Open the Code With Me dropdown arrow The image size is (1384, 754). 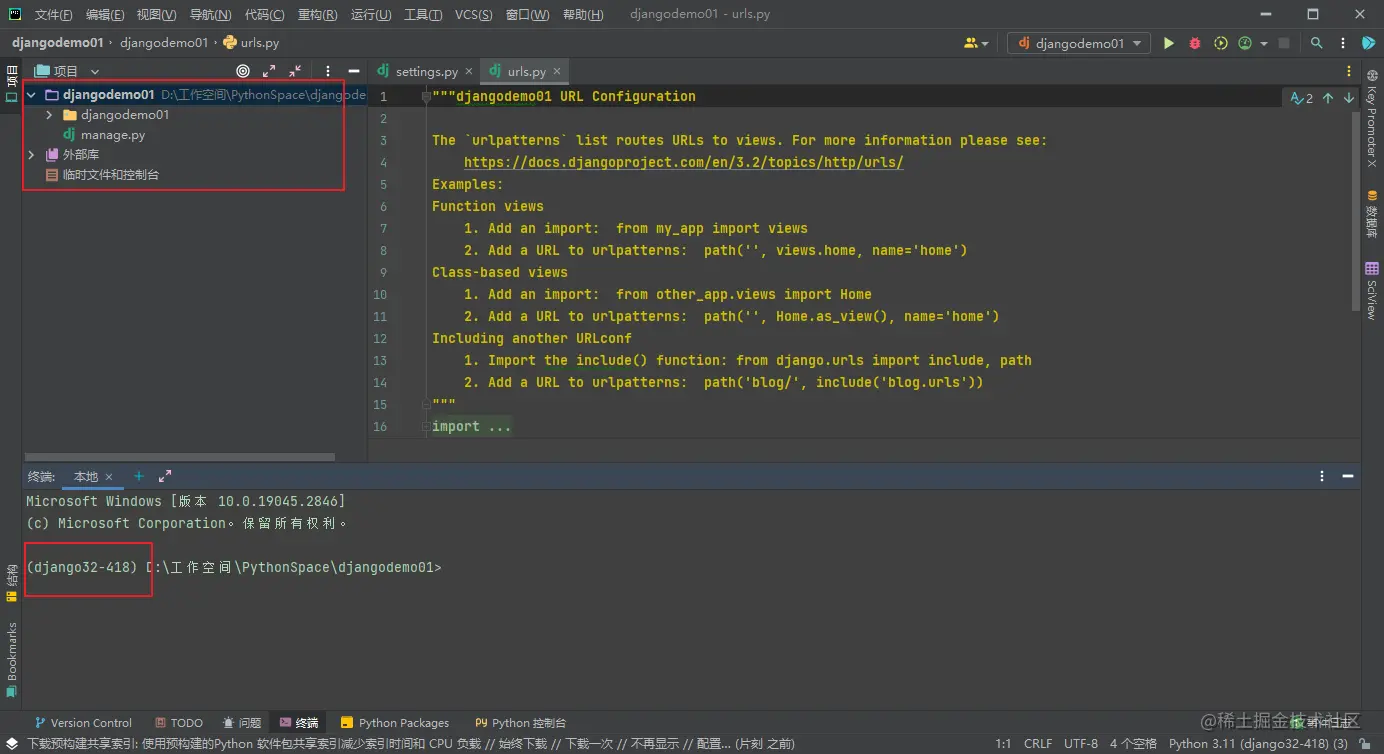pyautogui.click(x=985, y=44)
